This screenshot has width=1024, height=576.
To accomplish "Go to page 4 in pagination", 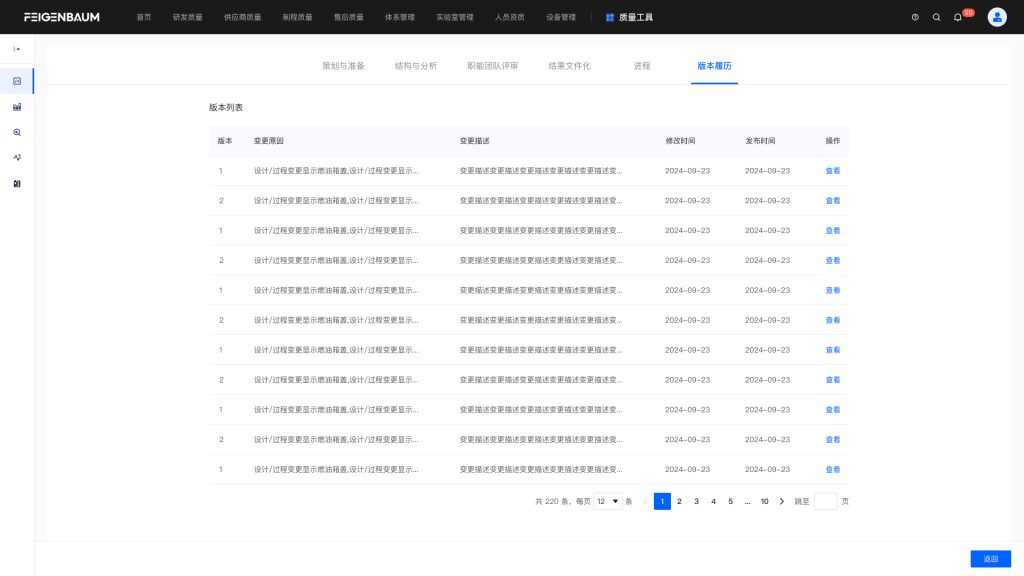I will (x=713, y=502).
